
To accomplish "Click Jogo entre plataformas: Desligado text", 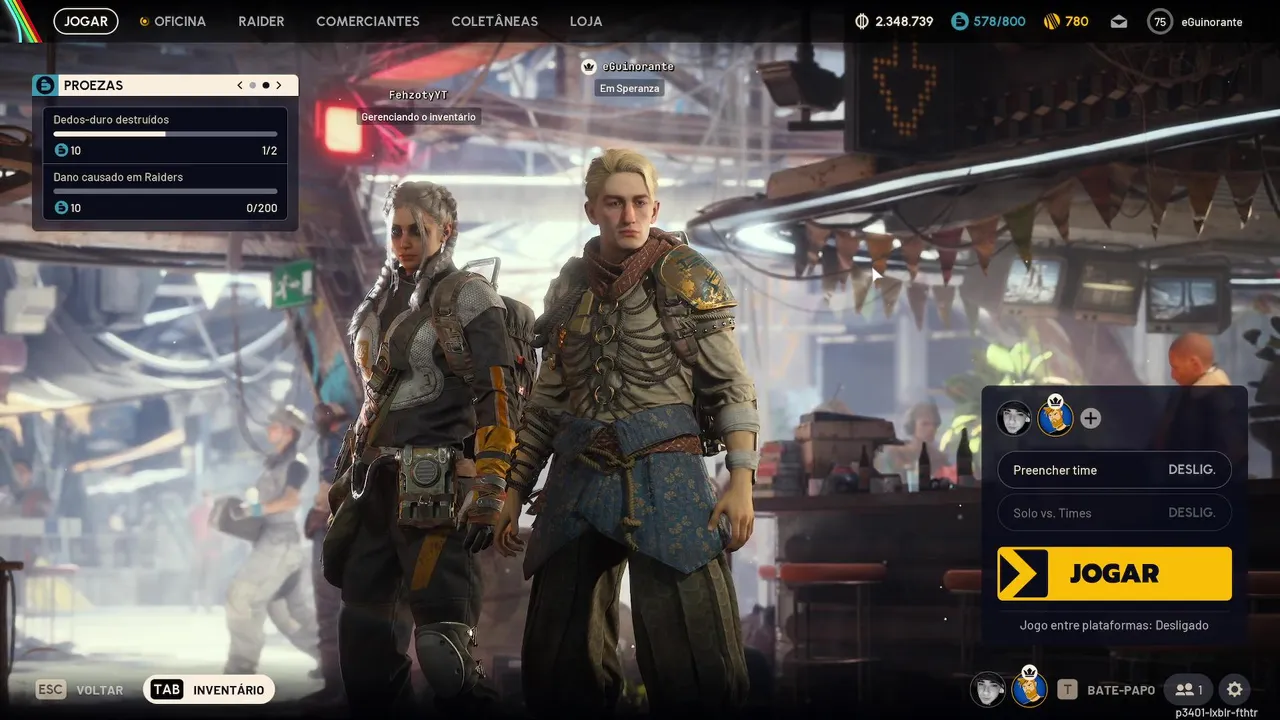I will [1114, 625].
